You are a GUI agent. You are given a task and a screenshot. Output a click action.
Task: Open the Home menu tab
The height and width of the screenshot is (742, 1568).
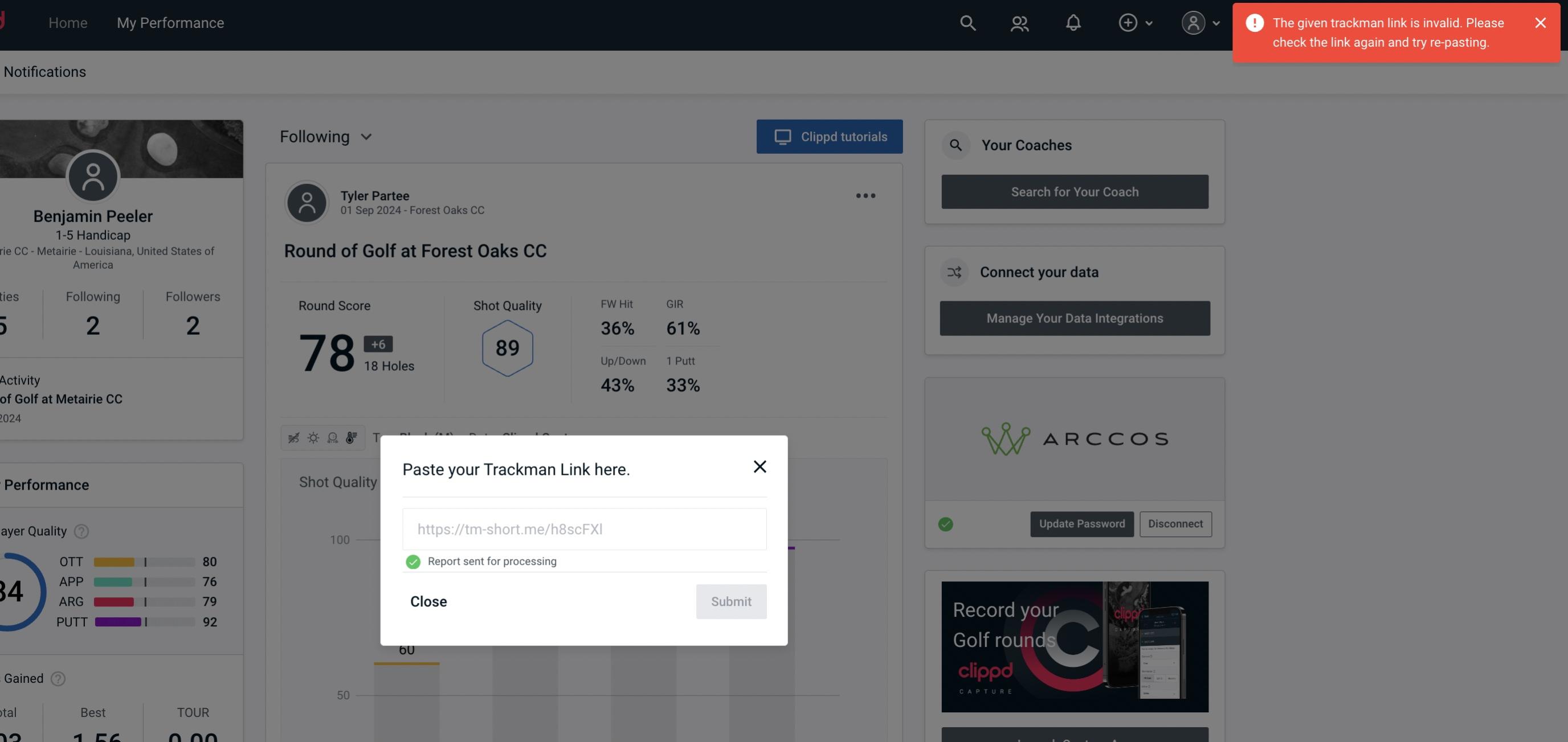click(x=68, y=22)
